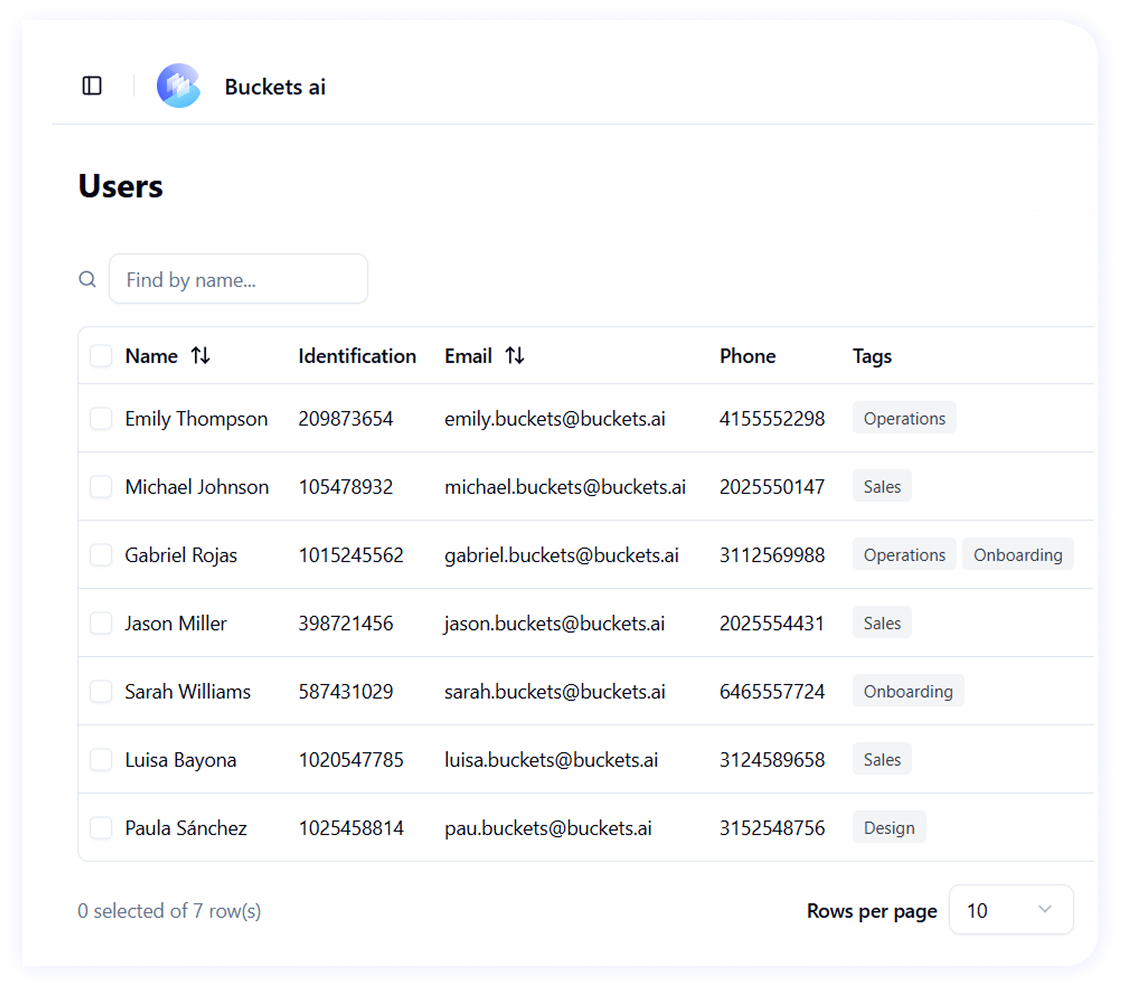This screenshot has width=1122, height=990.
Task: Check Emily Thompson's row checkbox
Action: click(x=101, y=419)
